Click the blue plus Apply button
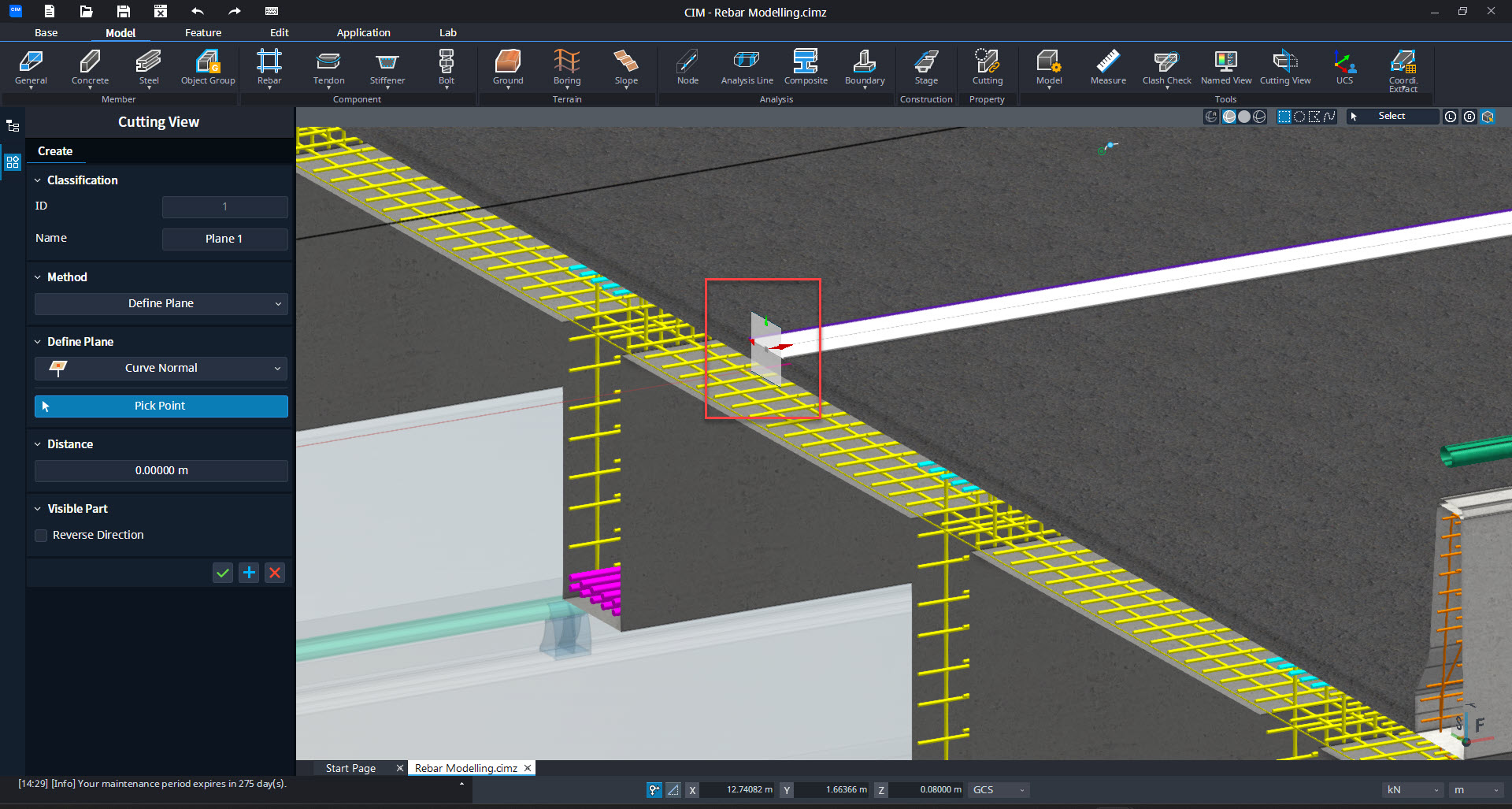Viewport: 1512px width, 809px height. point(249,573)
